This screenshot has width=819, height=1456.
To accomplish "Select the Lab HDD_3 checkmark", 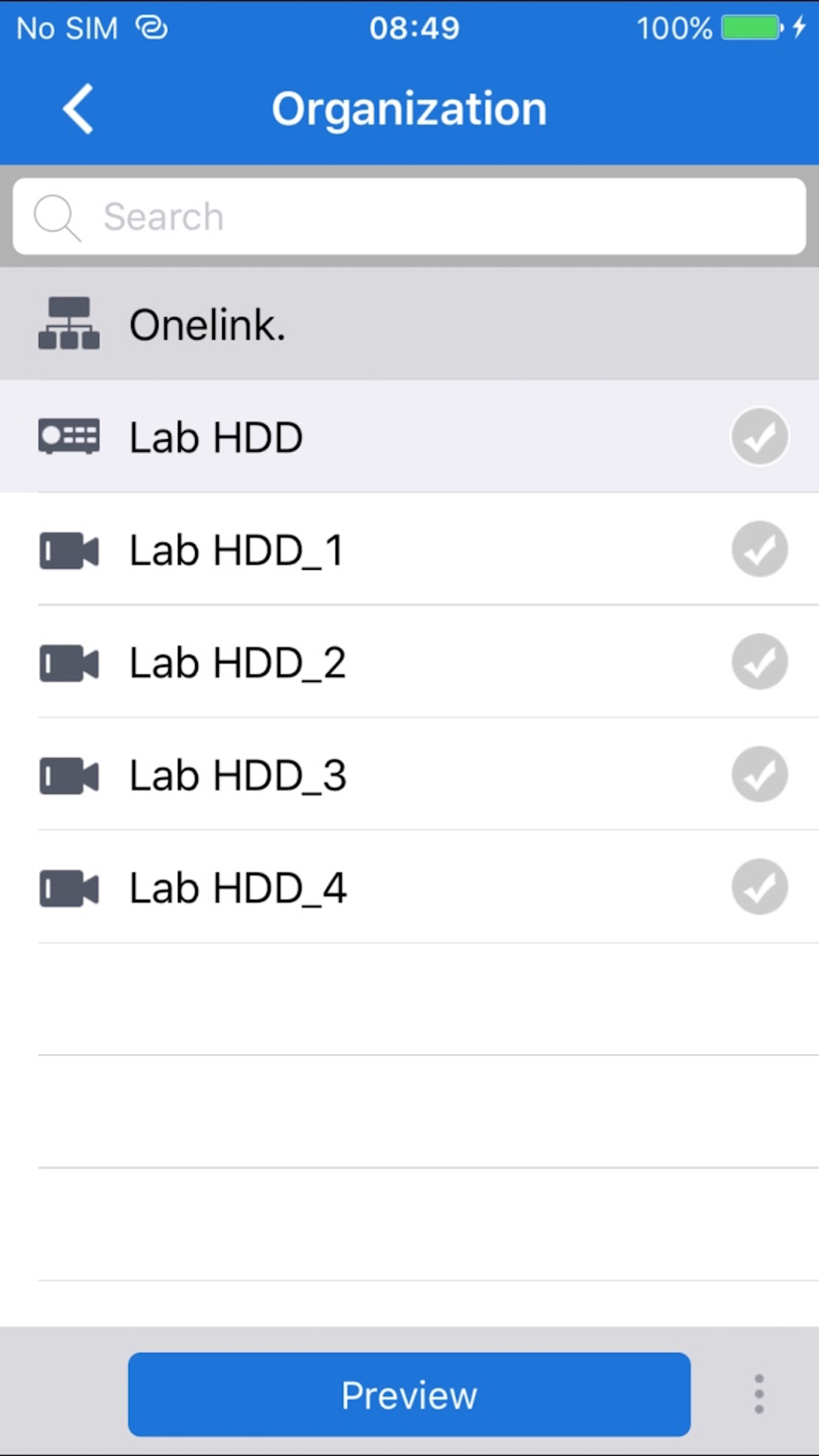I will click(760, 775).
